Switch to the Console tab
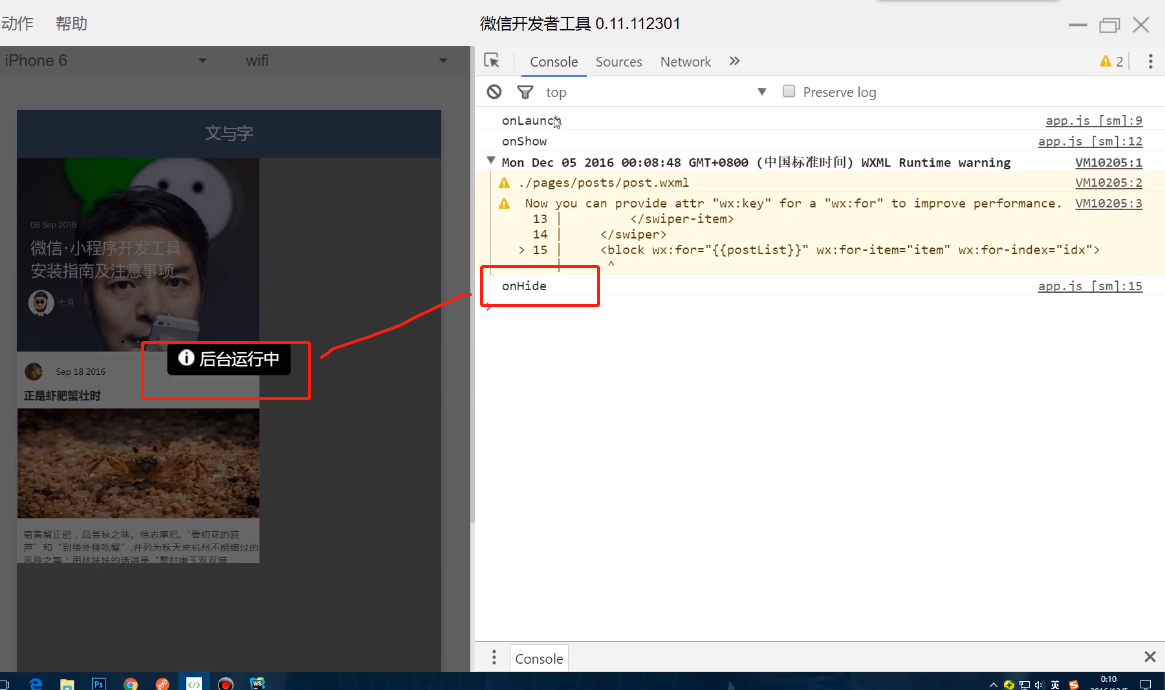This screenshot has width=1165, height=690. 554,62
